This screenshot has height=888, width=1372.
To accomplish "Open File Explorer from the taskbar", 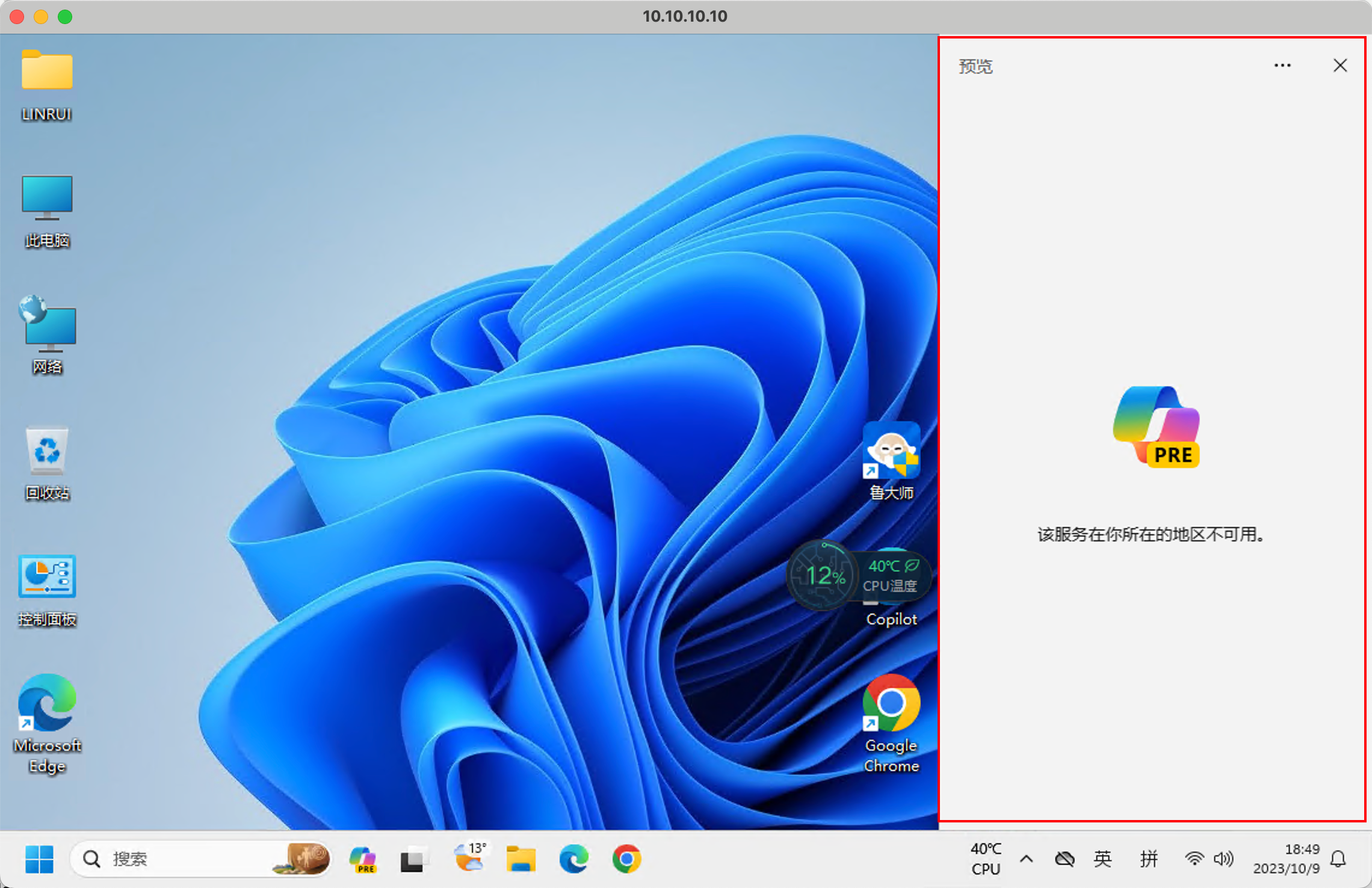I will (x=521, y=859).
